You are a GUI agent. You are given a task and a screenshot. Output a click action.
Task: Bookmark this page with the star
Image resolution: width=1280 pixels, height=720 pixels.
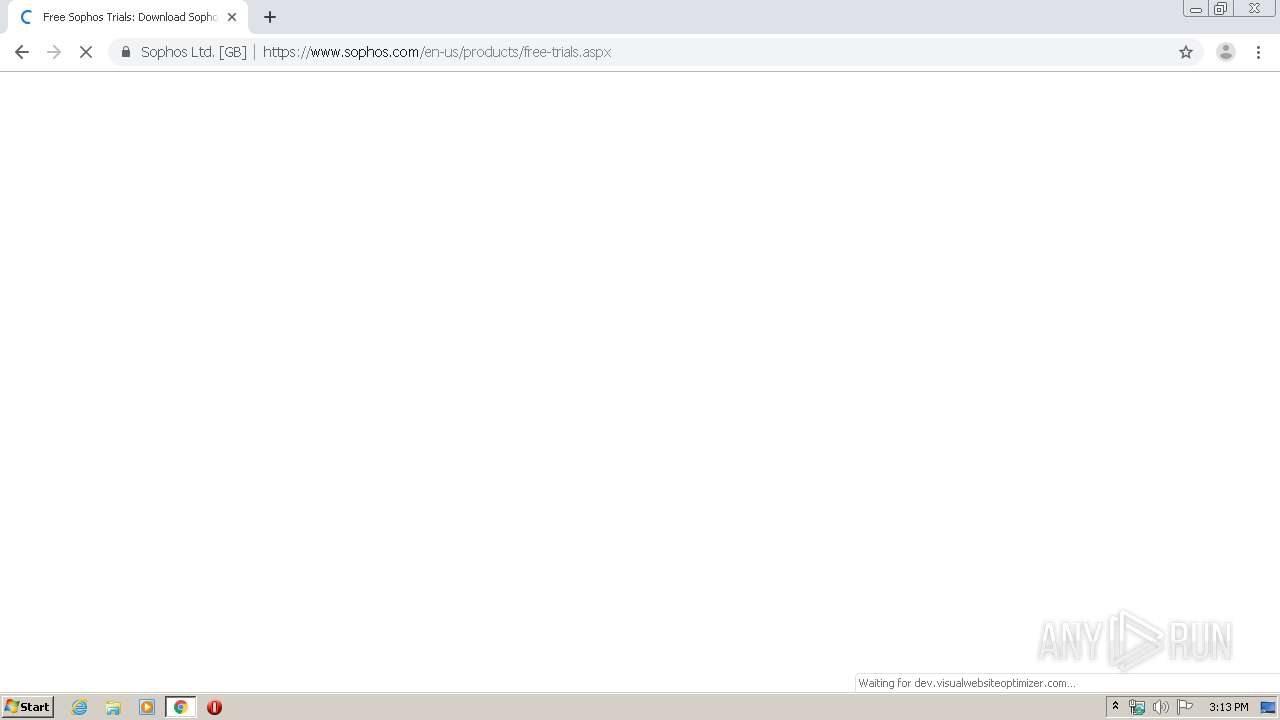[1186, 52]
